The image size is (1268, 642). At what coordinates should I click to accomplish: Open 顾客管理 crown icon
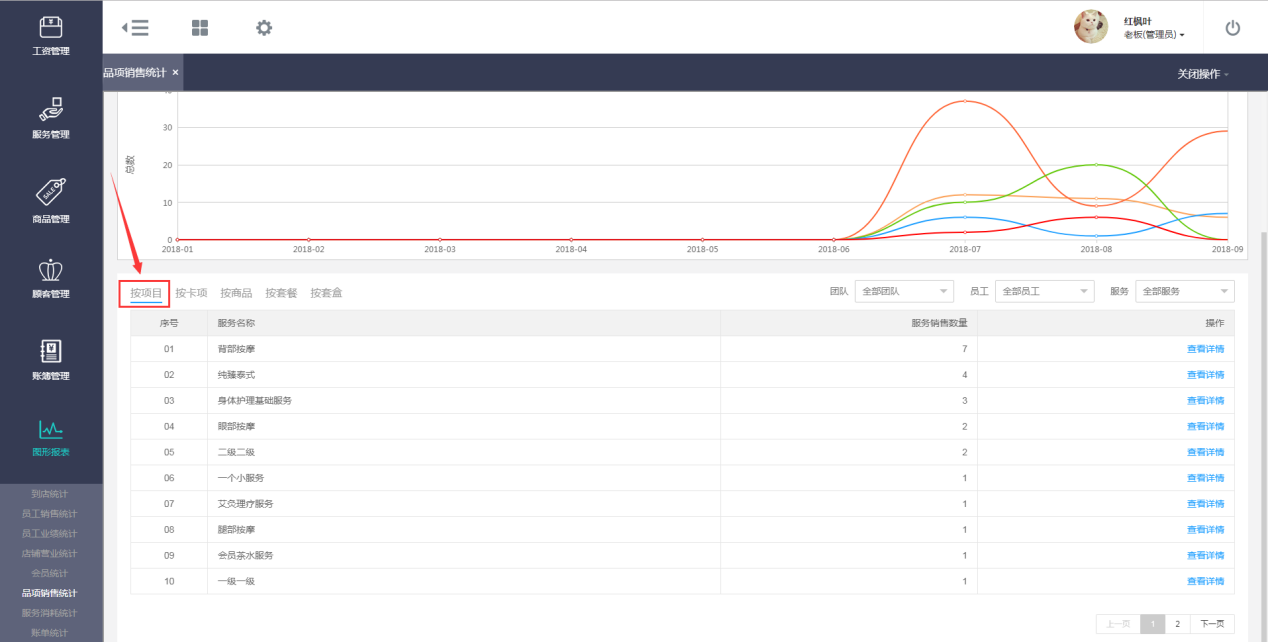(x=51, y=270)
